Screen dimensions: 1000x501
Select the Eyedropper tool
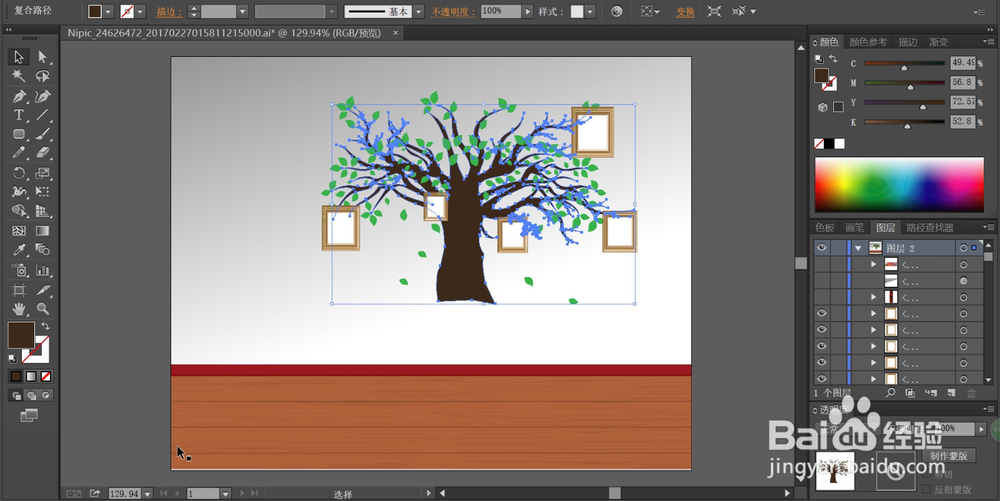pos(18,250)
